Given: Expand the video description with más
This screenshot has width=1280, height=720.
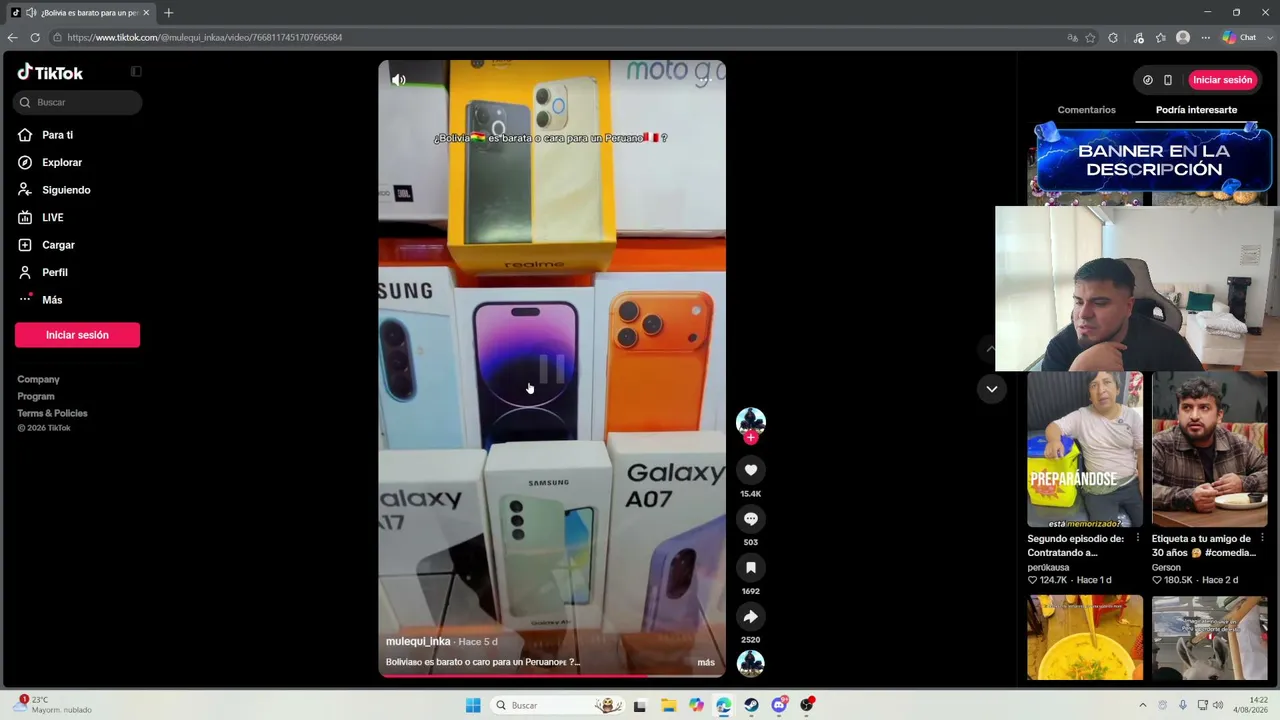Looking at the screenshot, I should point(706,662).
